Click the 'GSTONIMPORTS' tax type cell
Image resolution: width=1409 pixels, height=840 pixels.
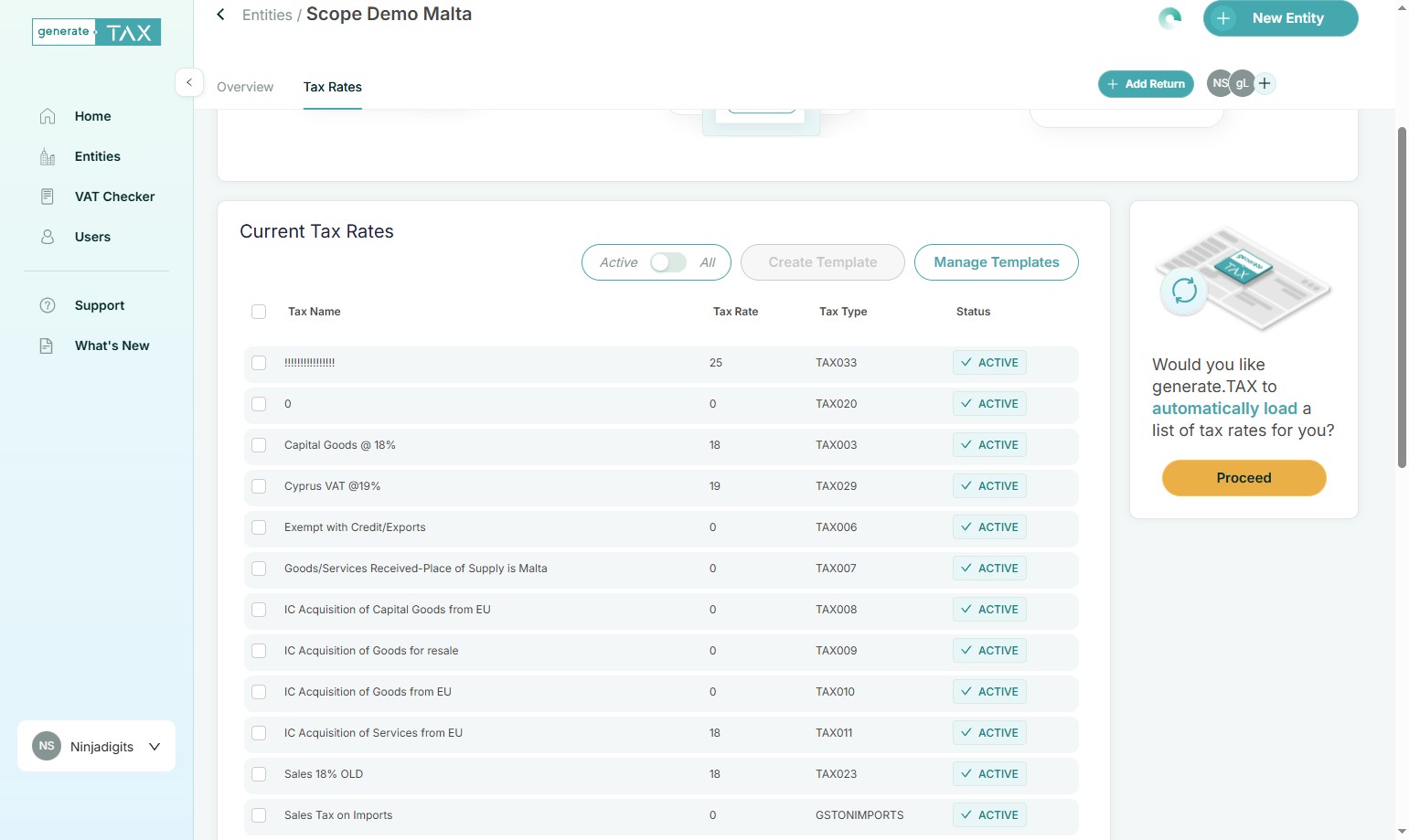[x=859, y=815]
